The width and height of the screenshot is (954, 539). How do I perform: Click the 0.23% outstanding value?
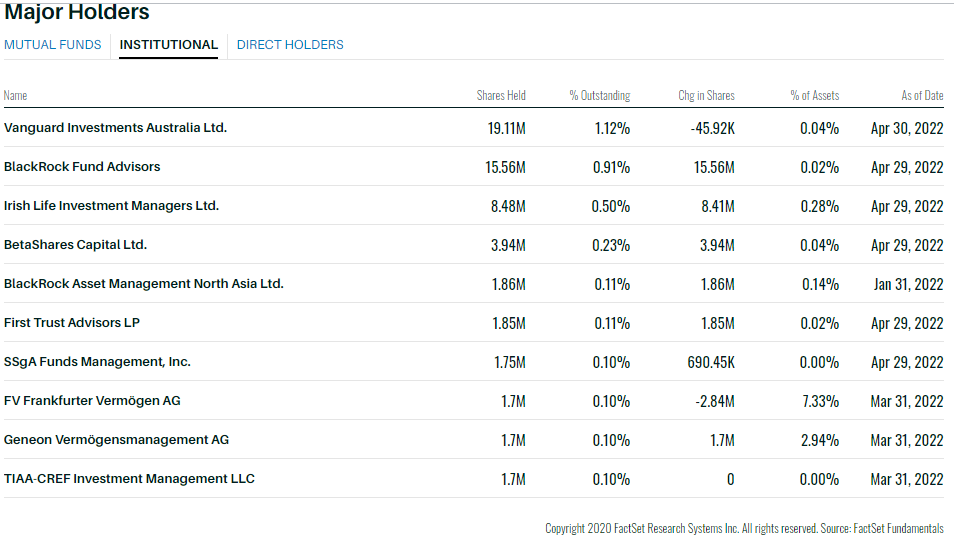(x=611, y=245)
